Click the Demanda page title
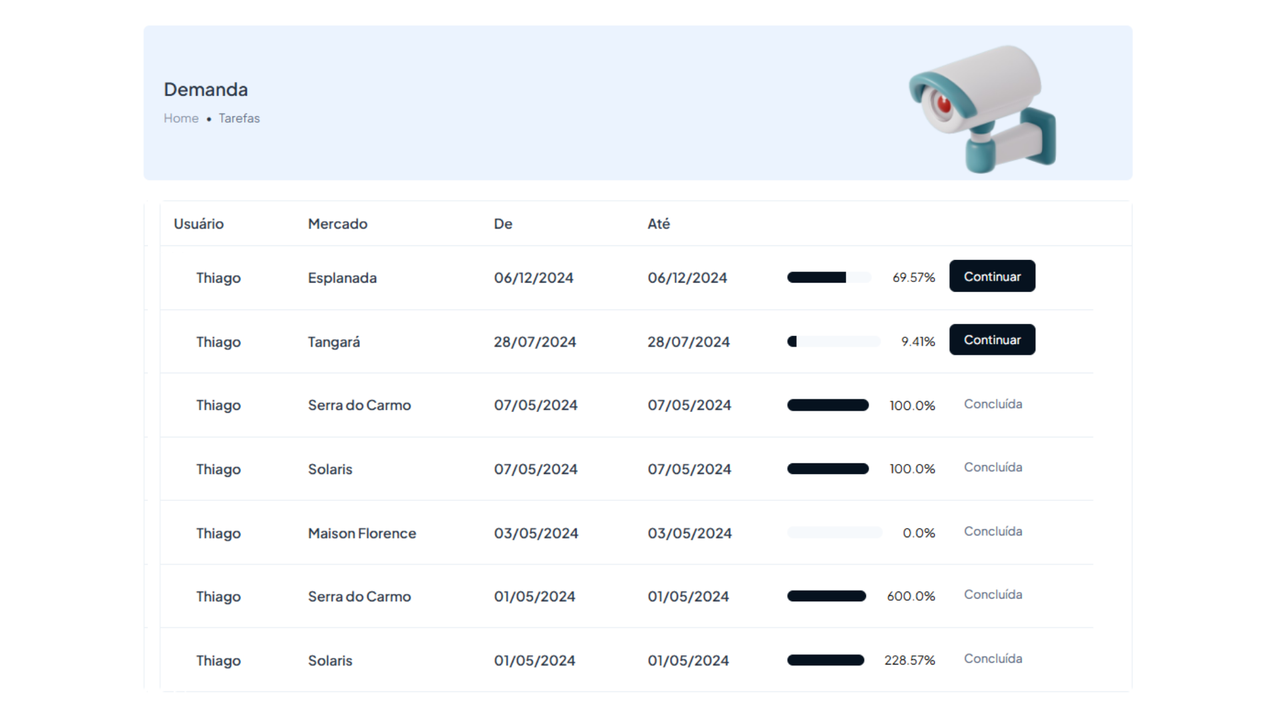The height and width of the screenshot is (720, 1280). [206, 89]
